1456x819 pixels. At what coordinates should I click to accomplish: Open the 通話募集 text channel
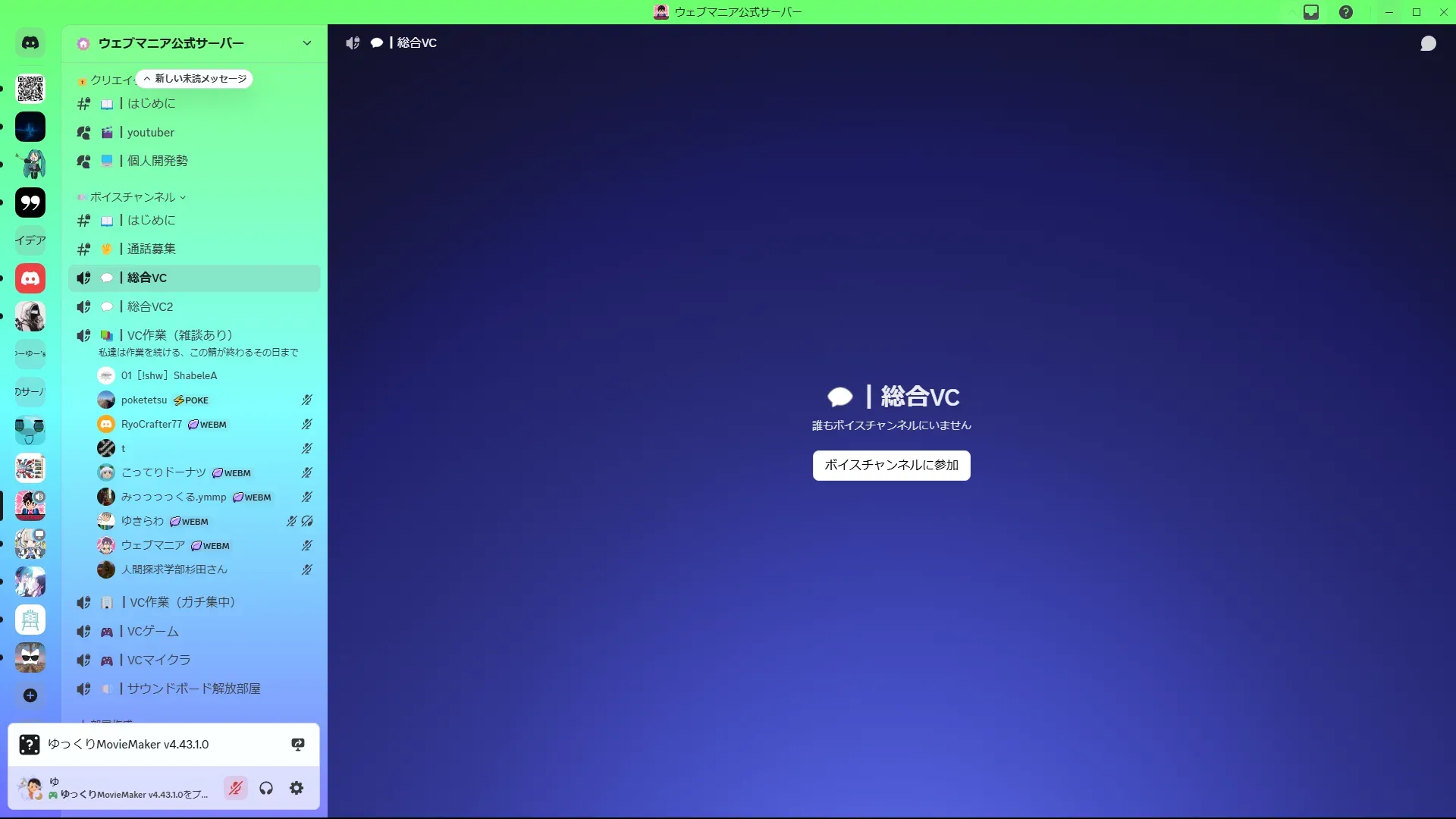pyautogui.click(x=151, y=249)
